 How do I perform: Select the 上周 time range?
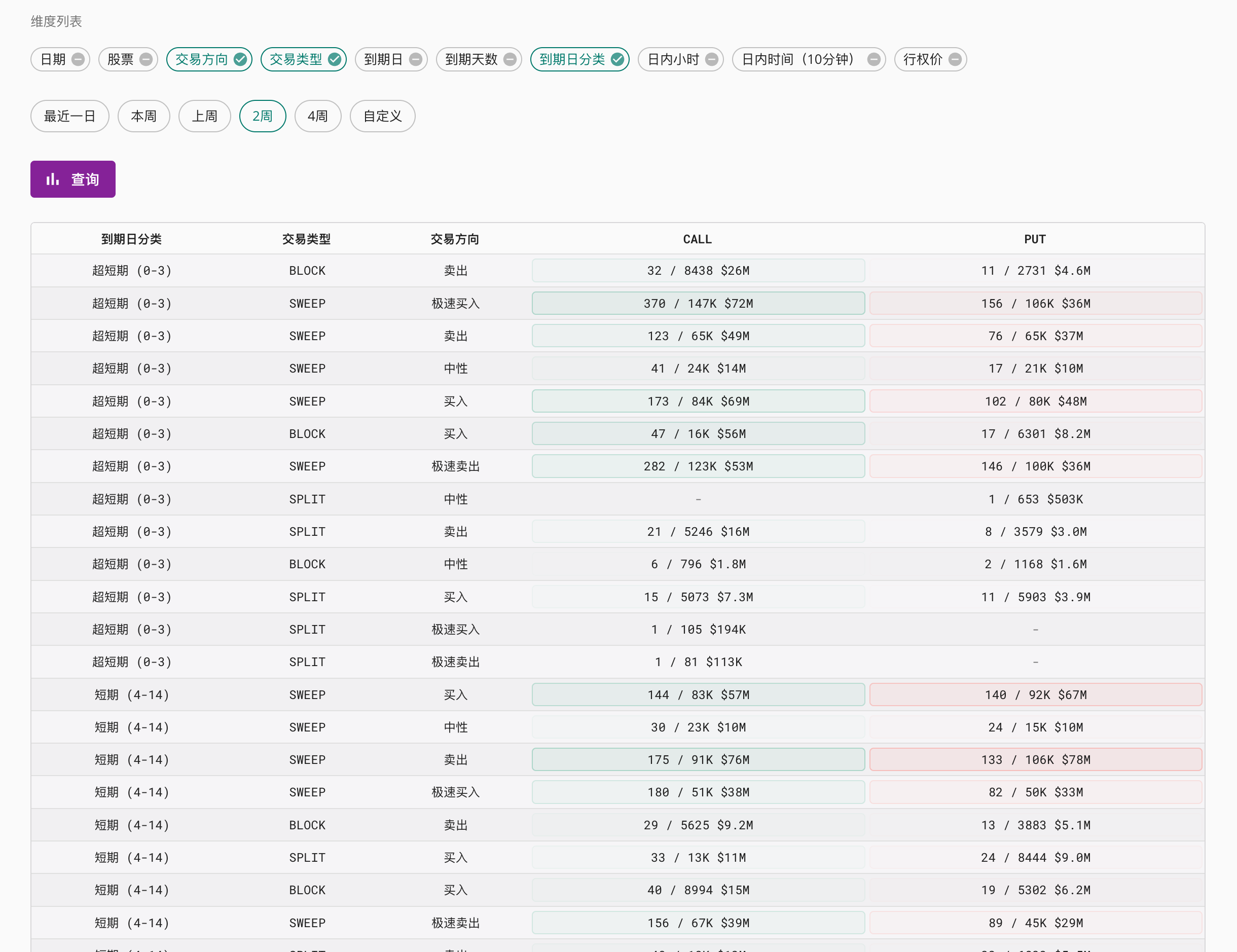click(204, 116)
